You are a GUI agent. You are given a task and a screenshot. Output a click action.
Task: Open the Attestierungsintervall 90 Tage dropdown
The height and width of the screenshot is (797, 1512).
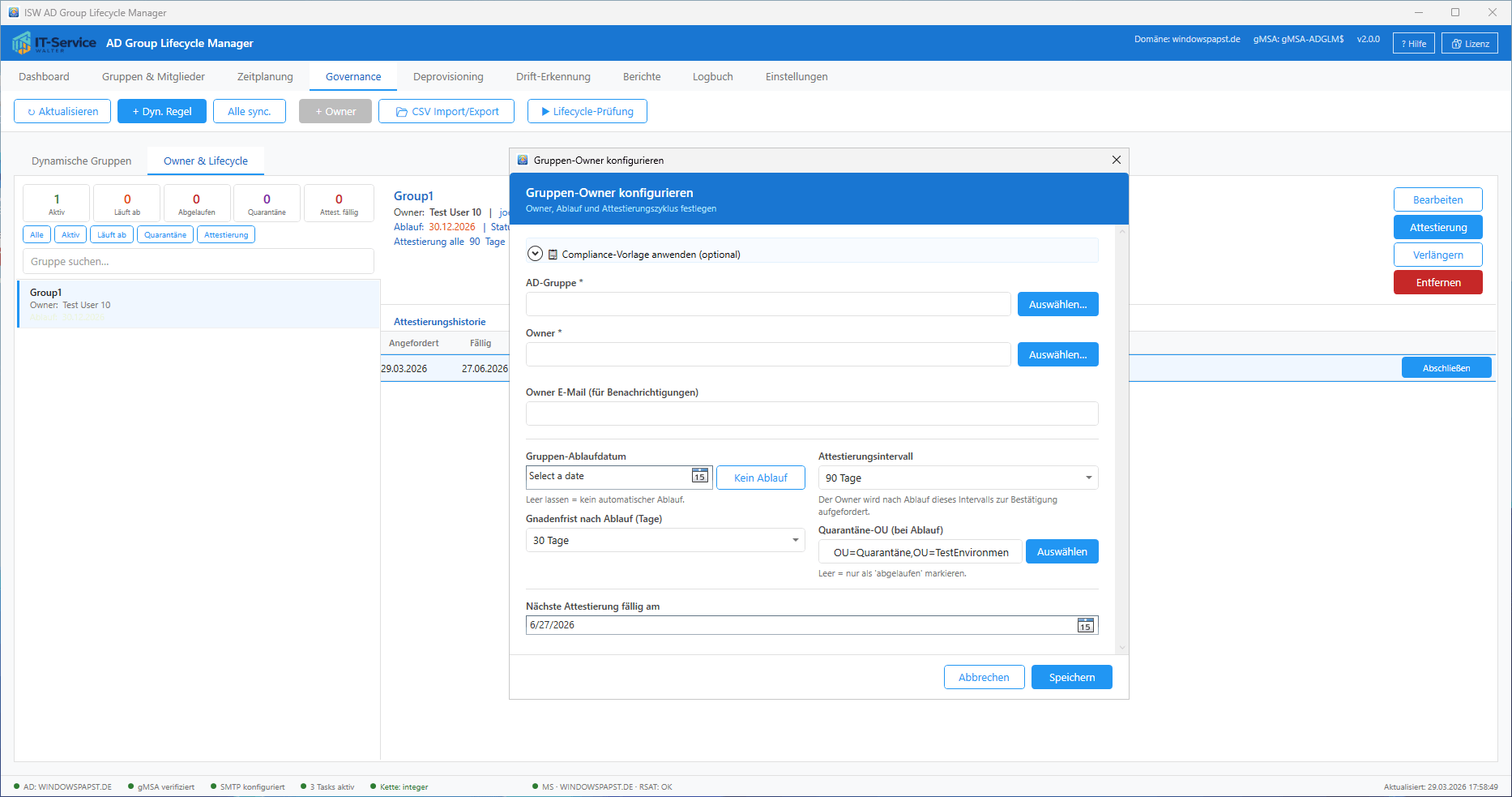tap(958, 478)
